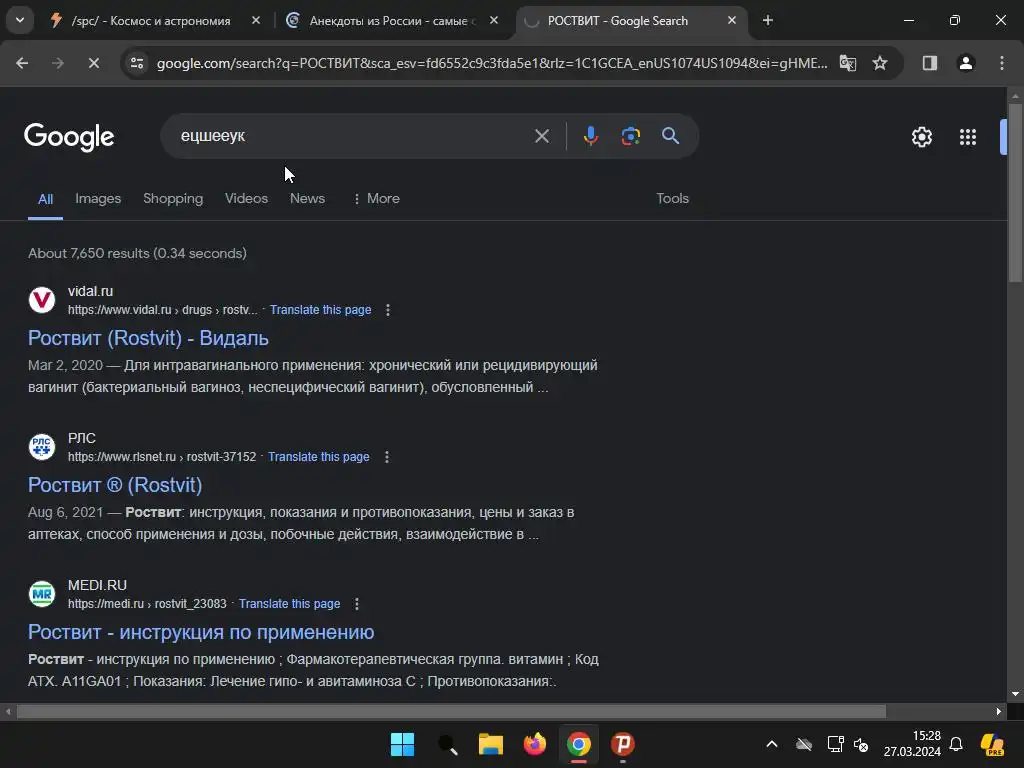Start a voice search with the microphone

(x=591, y=136)
